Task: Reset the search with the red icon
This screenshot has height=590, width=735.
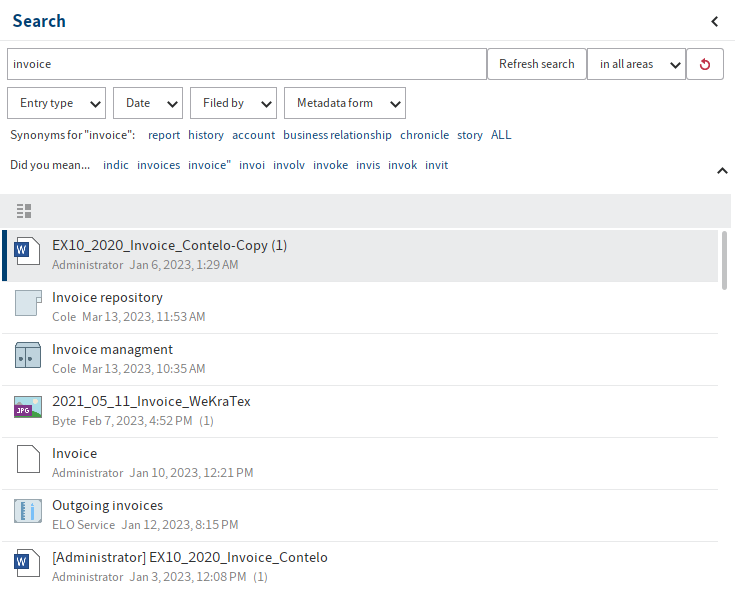Action: point(705,64)
